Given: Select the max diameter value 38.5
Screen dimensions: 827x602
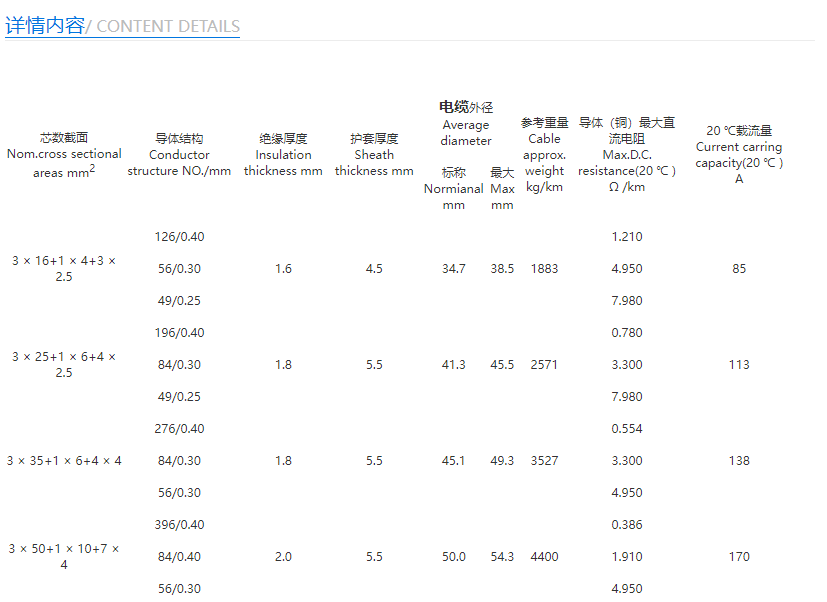Looking at the screenshot, I should point(502,269).
